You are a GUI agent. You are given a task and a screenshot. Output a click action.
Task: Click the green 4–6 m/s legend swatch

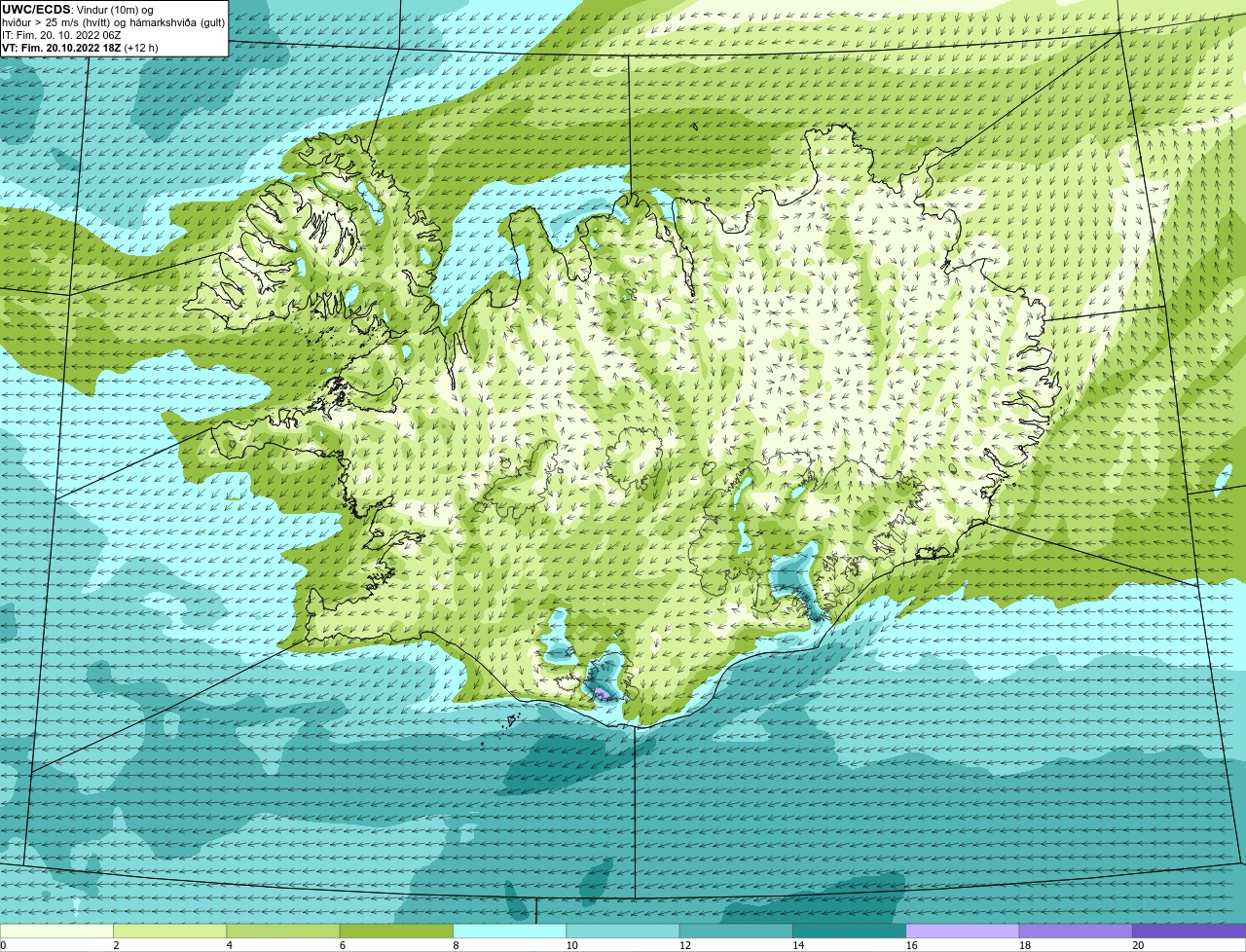[x=283, y=931]
